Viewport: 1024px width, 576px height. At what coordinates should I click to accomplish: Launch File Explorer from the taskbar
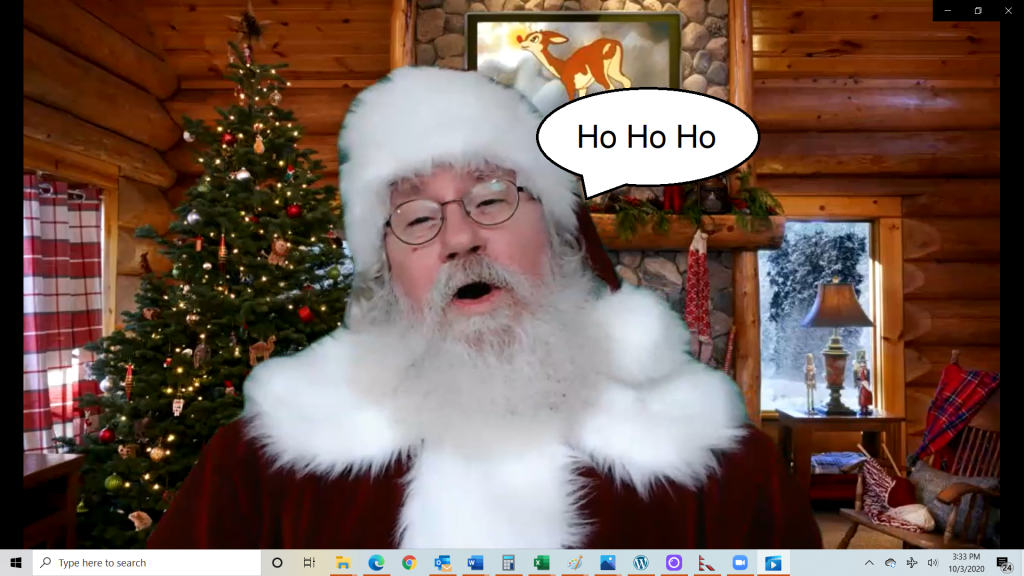[x=343, y=563]
